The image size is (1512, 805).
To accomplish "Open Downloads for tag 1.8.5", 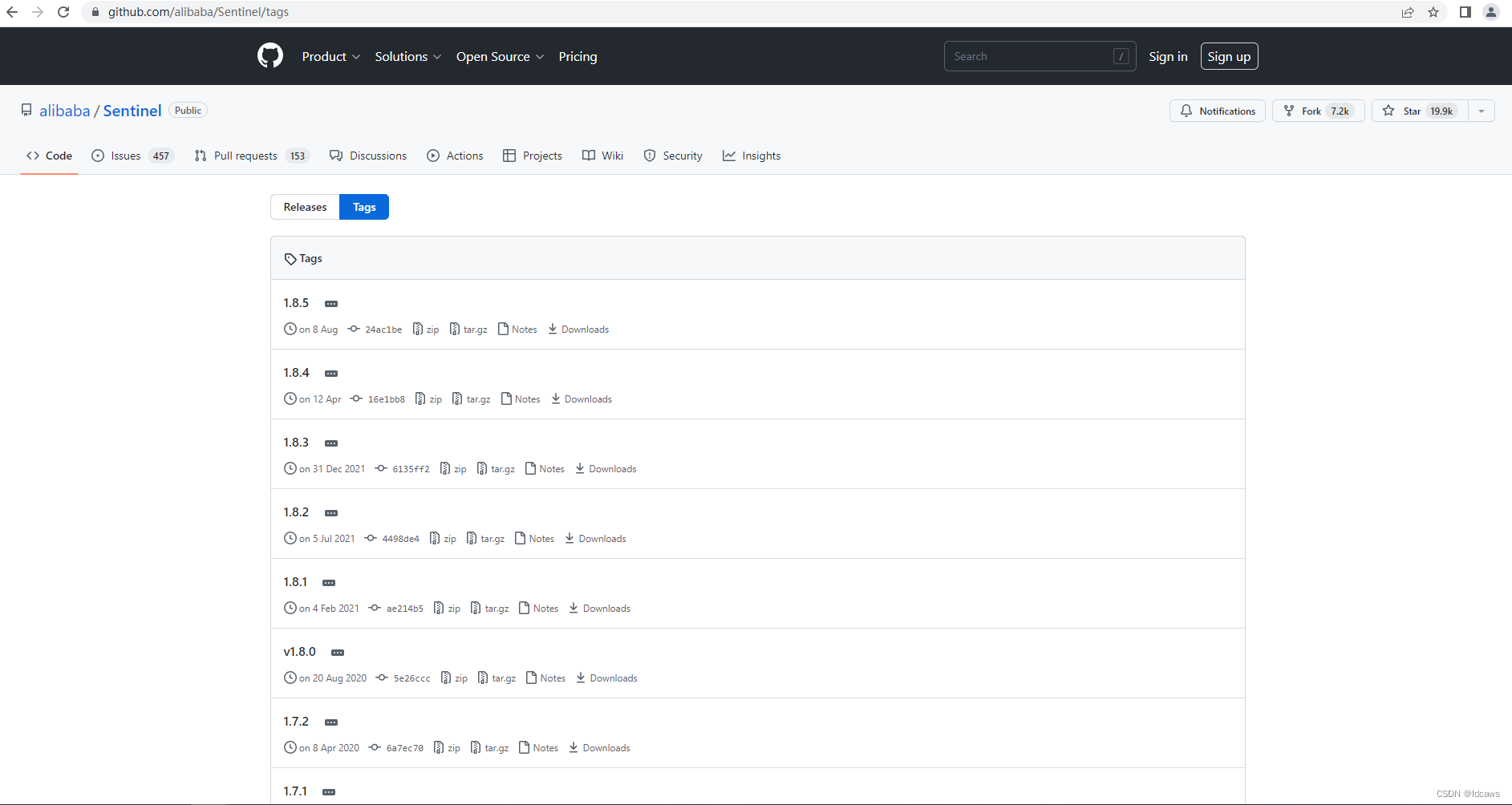I will (x=578, y=330).
